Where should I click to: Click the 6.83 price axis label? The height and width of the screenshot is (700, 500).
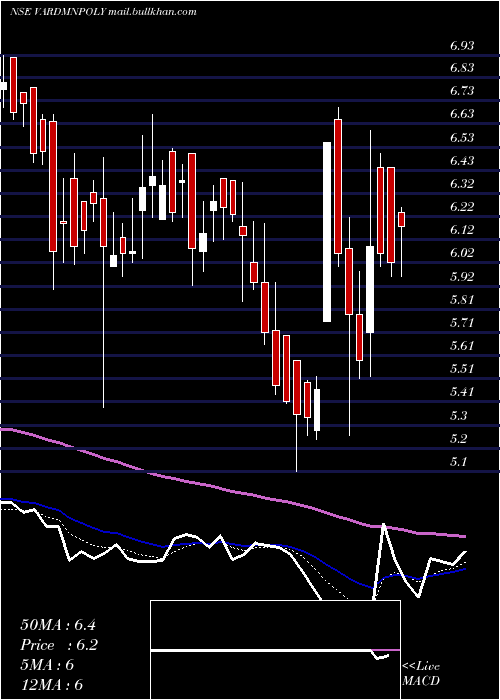pos(462,68)
